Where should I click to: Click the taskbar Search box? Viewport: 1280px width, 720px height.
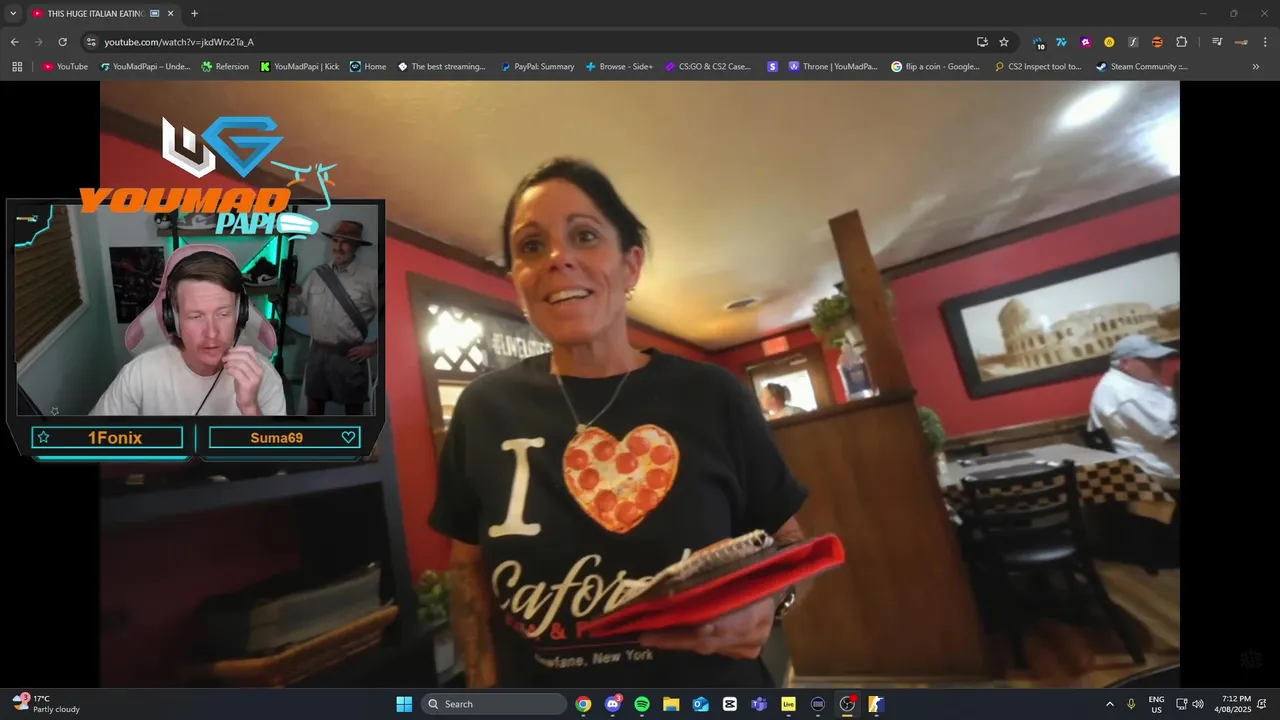point(494,704)
